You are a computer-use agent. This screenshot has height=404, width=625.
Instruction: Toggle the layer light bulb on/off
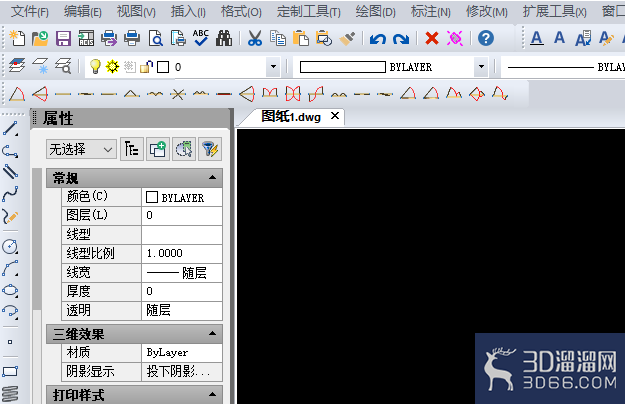[95, 67]
